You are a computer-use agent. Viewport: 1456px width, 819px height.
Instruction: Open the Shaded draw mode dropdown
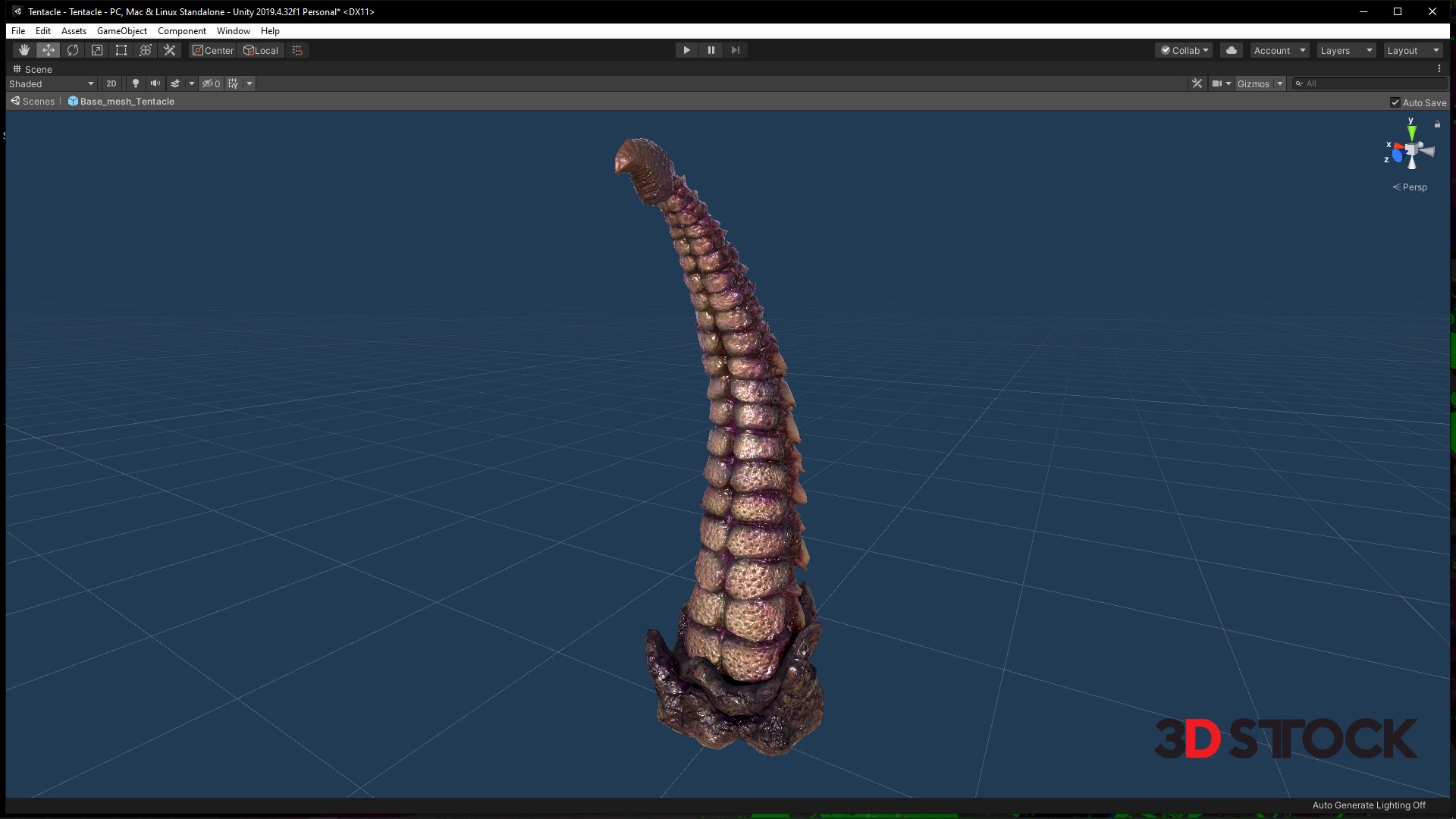(52, 83)
